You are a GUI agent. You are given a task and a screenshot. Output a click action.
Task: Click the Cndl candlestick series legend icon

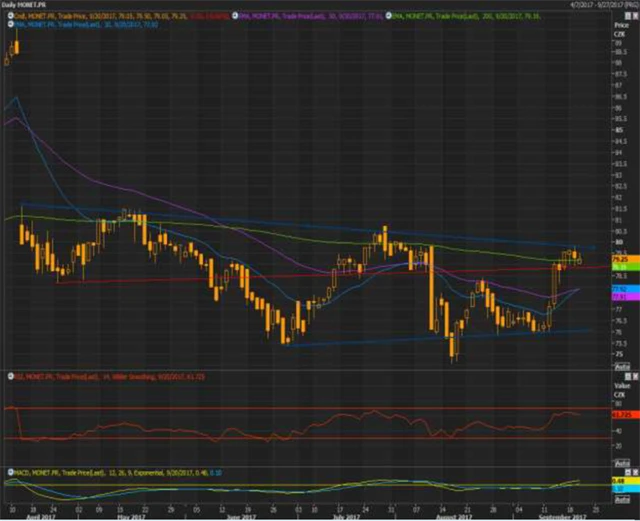tap(8, 16)
